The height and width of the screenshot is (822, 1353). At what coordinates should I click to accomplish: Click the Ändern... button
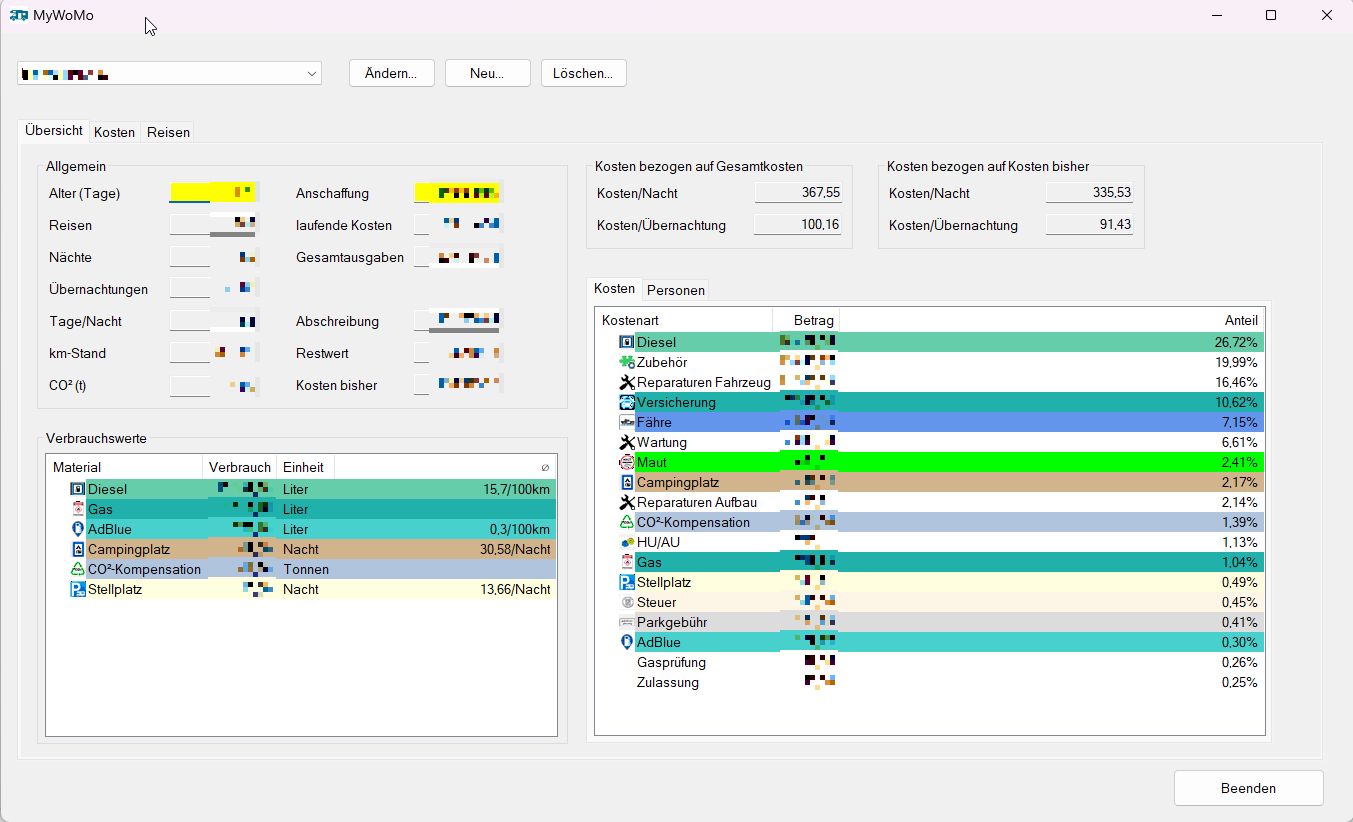[391, 73]
